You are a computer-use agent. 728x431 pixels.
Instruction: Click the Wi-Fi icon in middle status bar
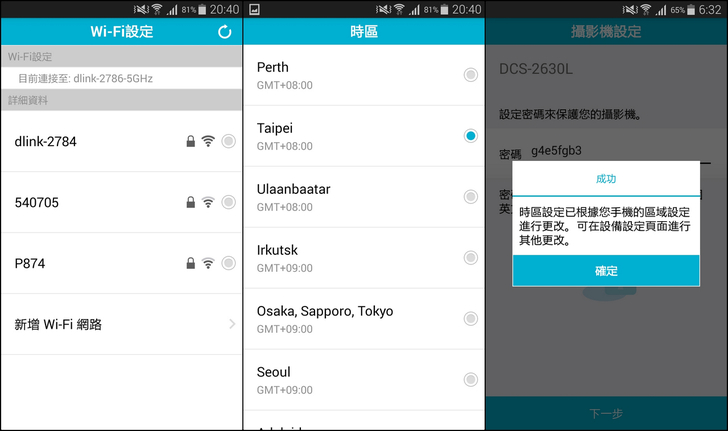(399, 9)
